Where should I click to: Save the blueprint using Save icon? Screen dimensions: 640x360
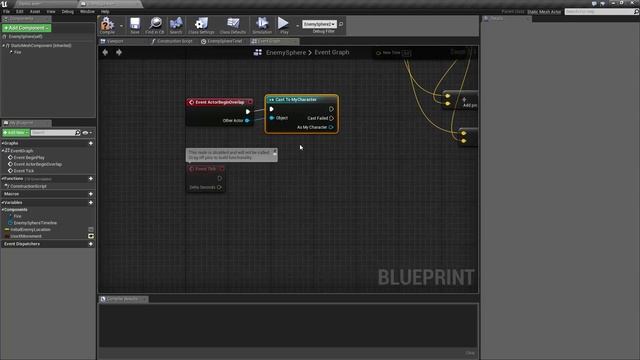135,25
